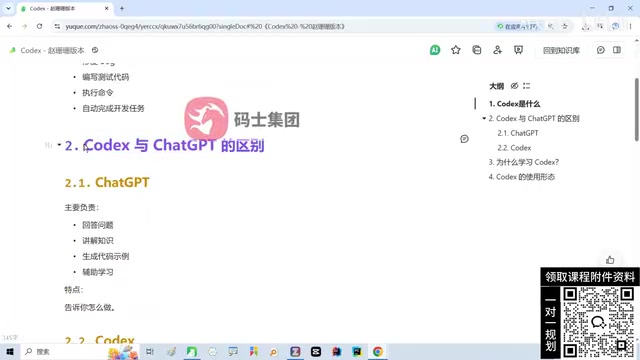
Task: Hide the outline using the eye icon
Action: coord(514,86)
